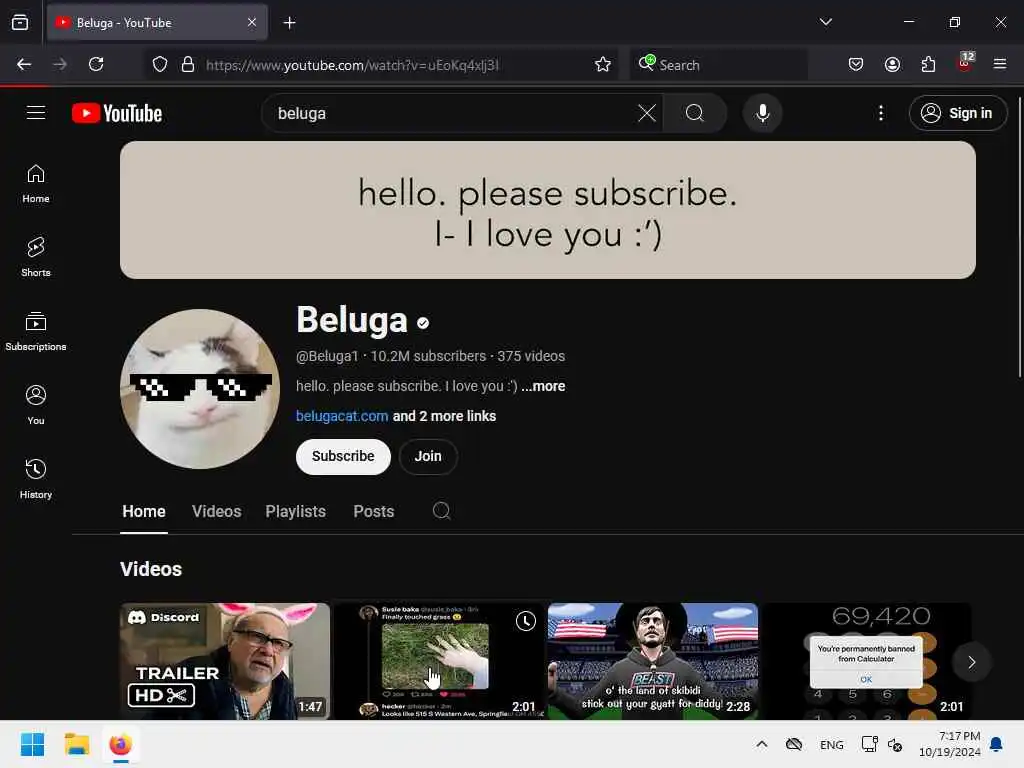Open Firefox extensions puzzle icon
The image size is (1024, 768).
click(928, 64)
